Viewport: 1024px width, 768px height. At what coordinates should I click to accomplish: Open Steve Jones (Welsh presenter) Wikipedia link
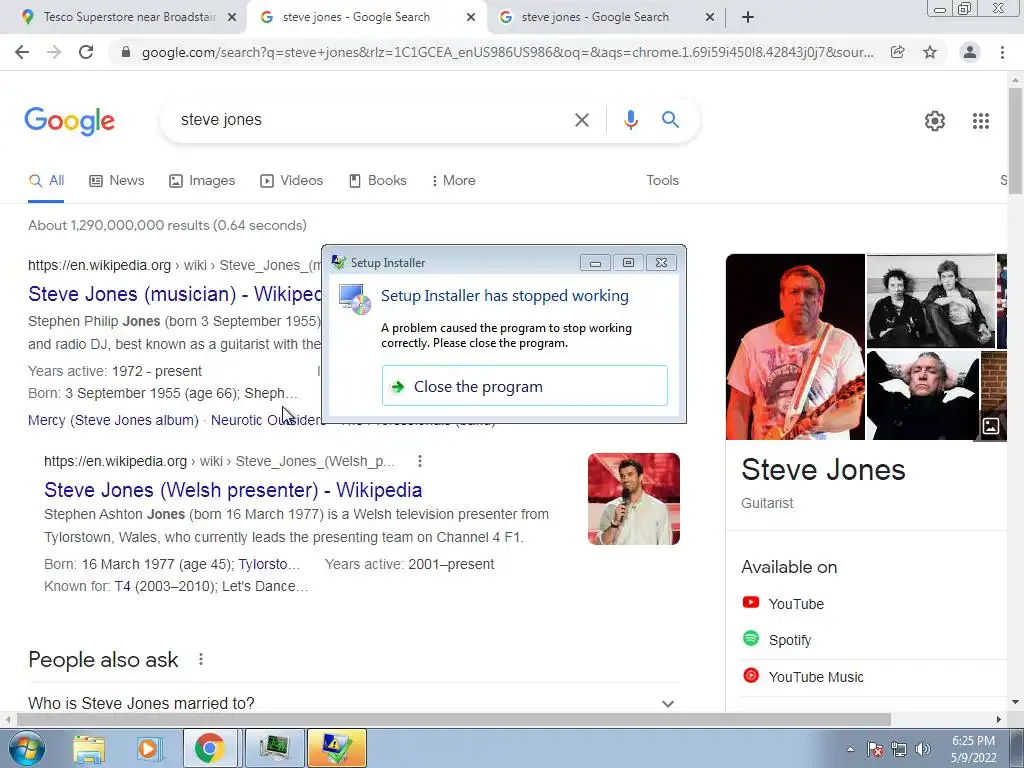[x=233, y=490]
